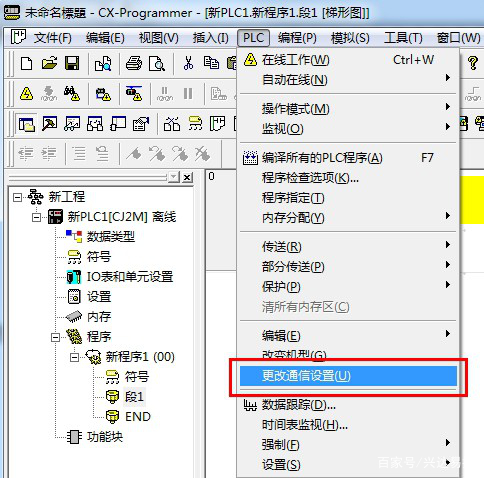Click the New file toolbar icon

pyautogui.click(x=26, y=63)
